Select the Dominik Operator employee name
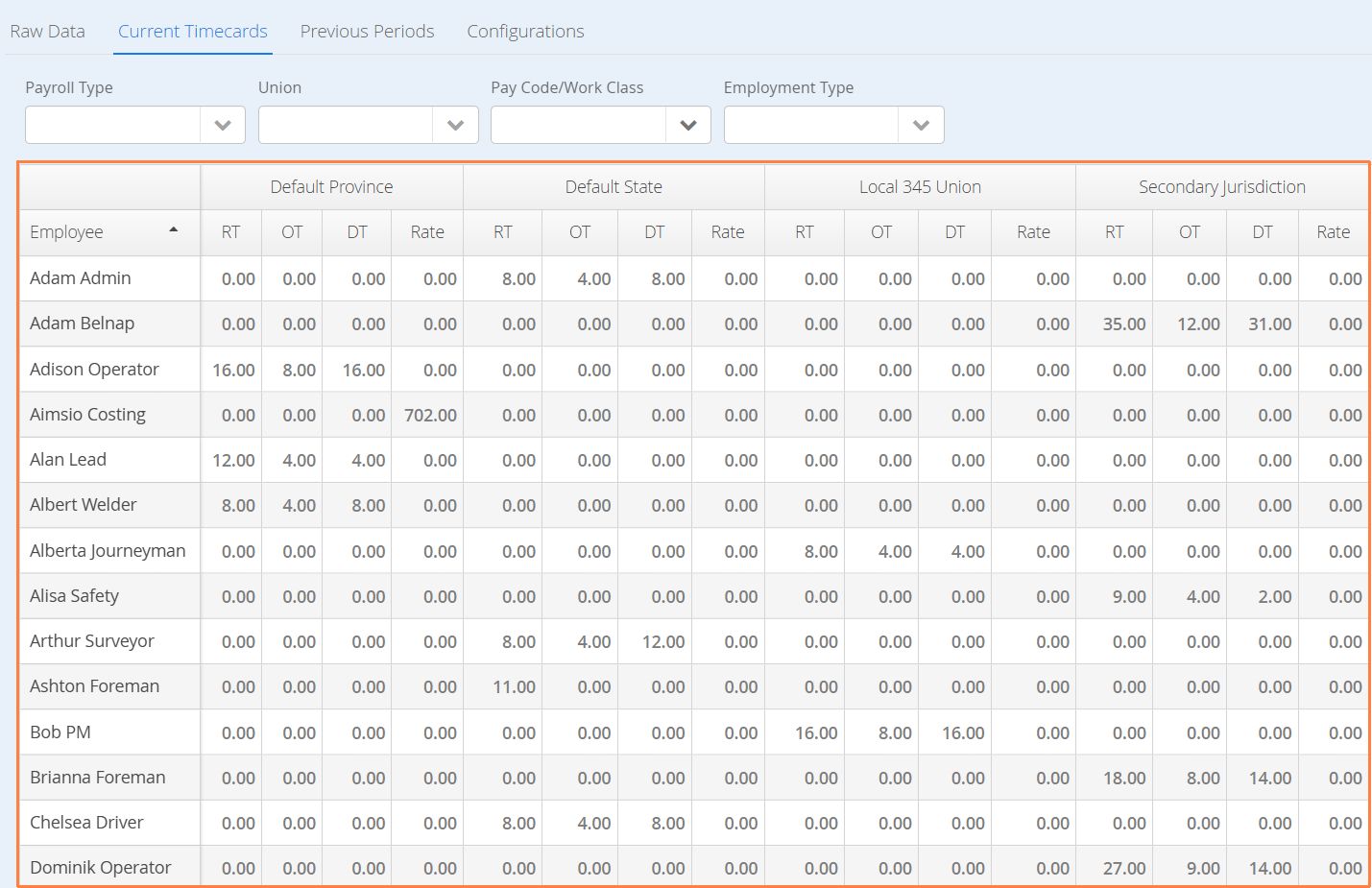The width and height of the screenshot is (1372, 888). pos(101,868)
